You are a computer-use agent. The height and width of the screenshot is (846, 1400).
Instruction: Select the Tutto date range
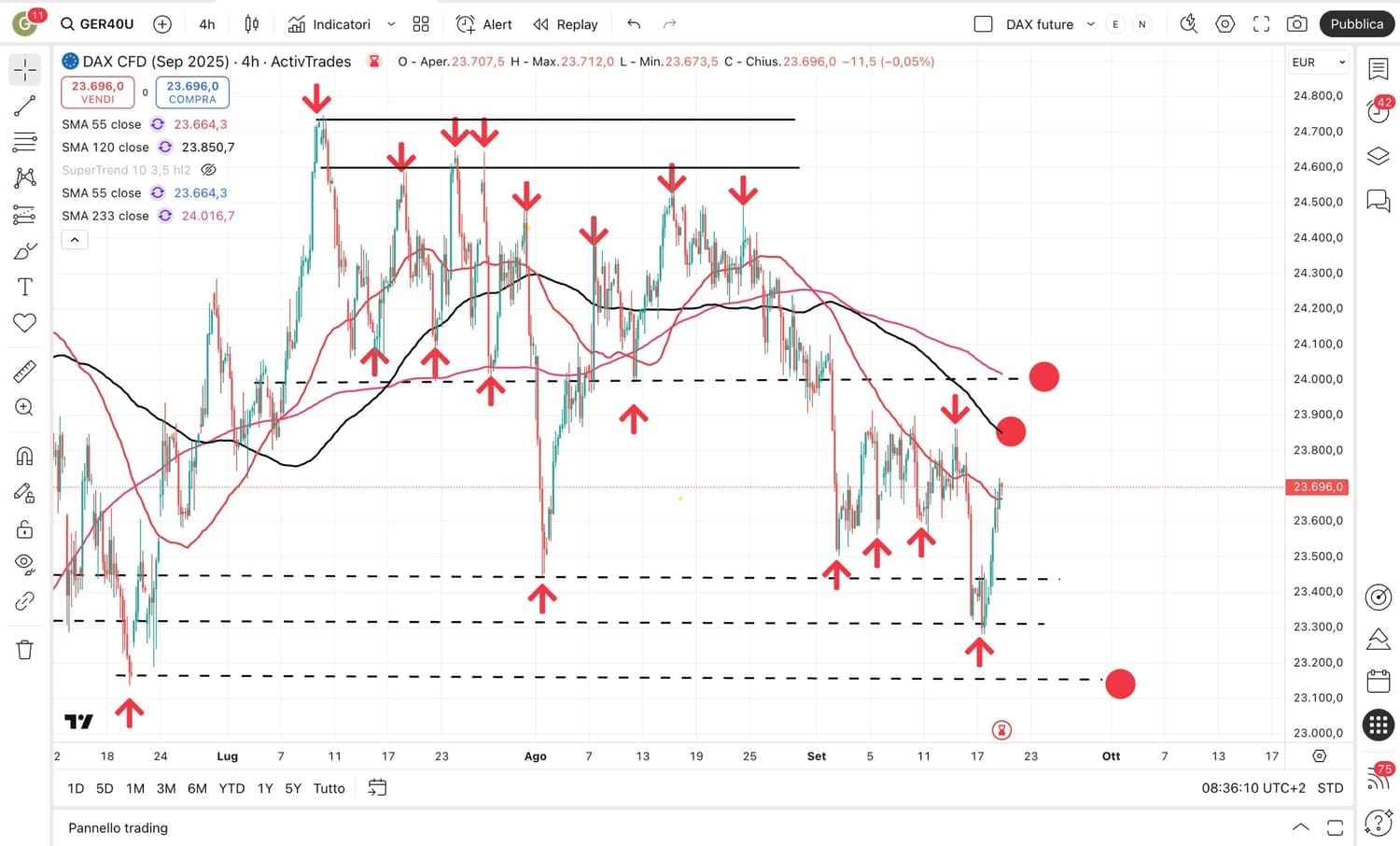tap(329, 788)
